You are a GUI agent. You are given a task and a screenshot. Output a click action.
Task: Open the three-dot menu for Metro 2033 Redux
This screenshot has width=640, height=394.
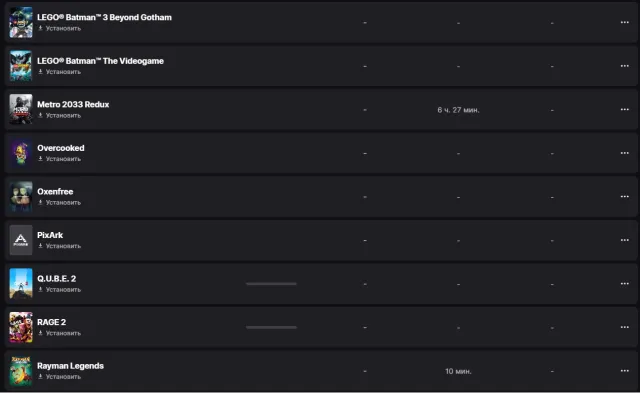pos(624,109)
